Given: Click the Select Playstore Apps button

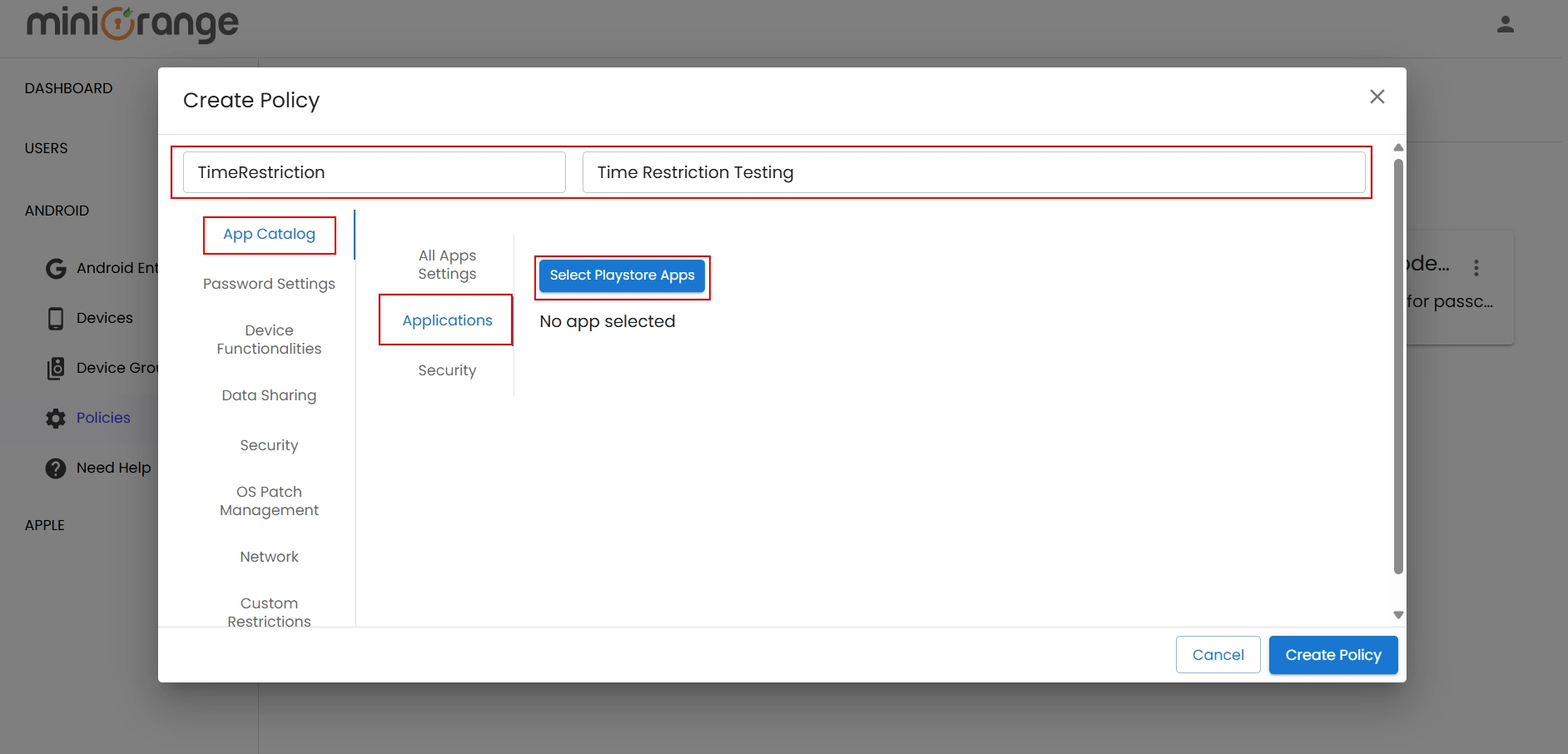Looking at the screenshot, I should pos(622,275).
